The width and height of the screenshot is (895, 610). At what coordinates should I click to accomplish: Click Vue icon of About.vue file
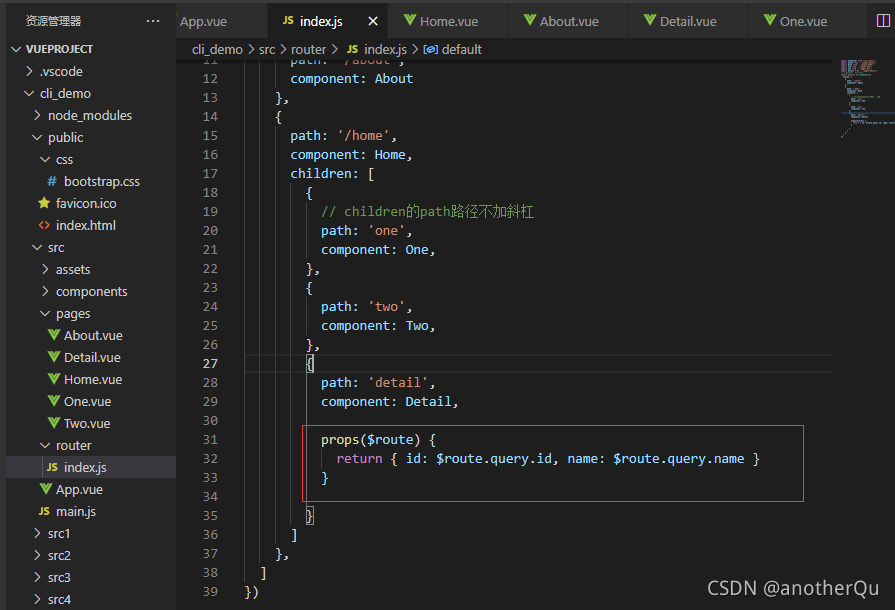[x=54, y=335]
